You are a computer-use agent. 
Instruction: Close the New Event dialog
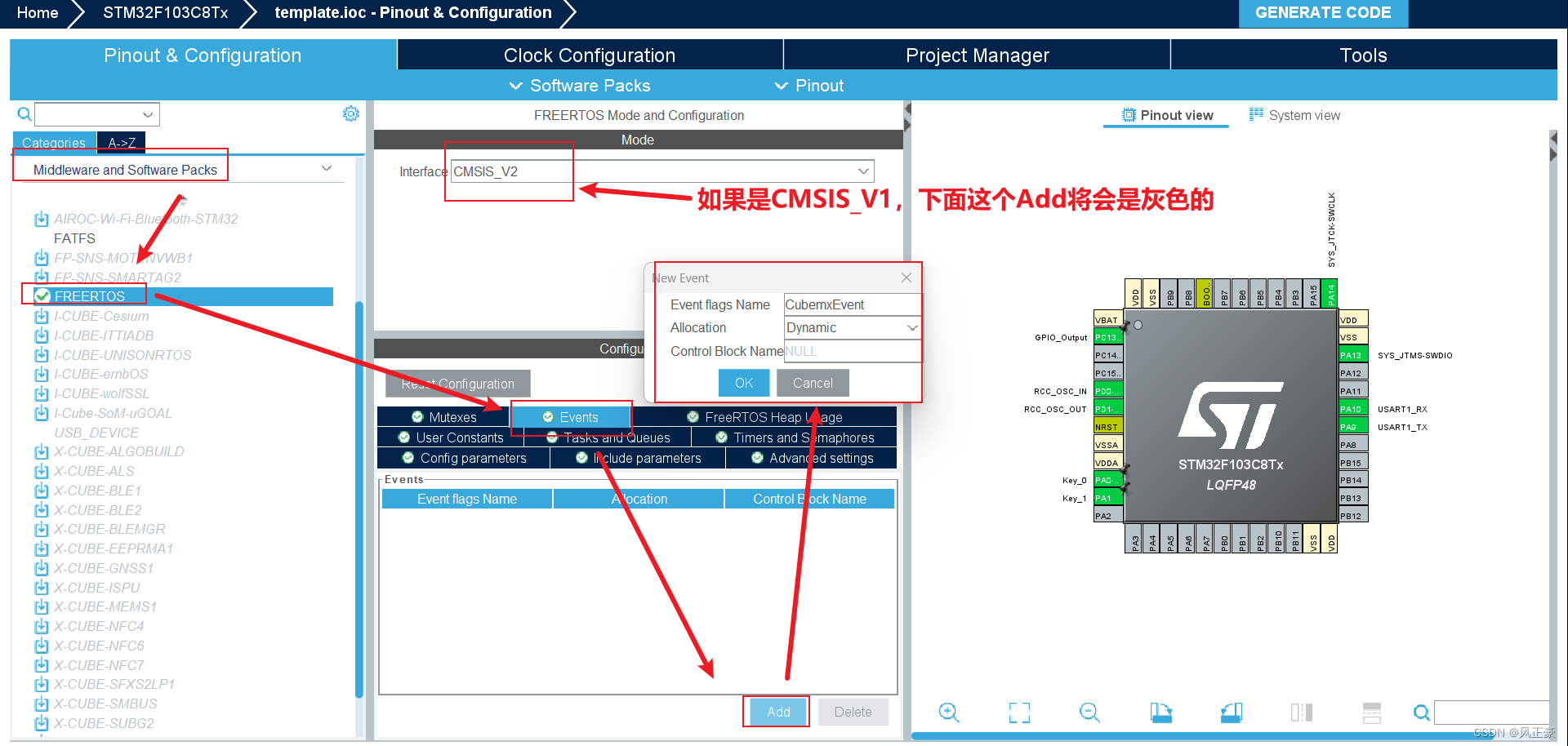click(x=906, y=278)
